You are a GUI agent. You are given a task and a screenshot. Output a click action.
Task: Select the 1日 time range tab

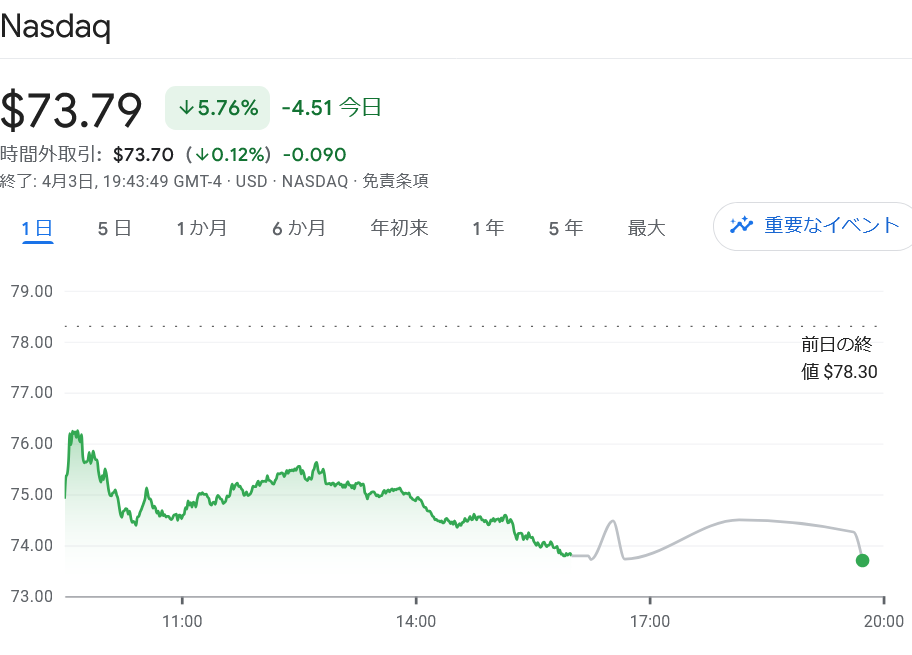point(38,228)
